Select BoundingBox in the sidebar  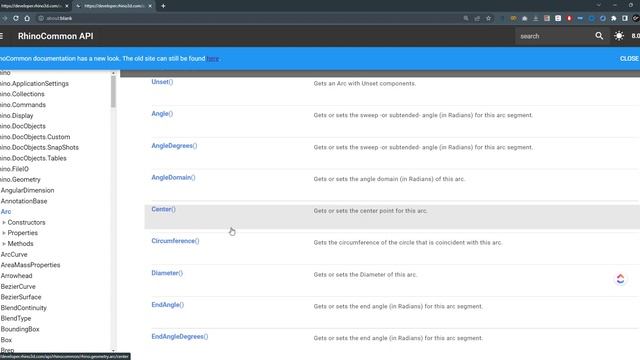[x=20, y=329]
